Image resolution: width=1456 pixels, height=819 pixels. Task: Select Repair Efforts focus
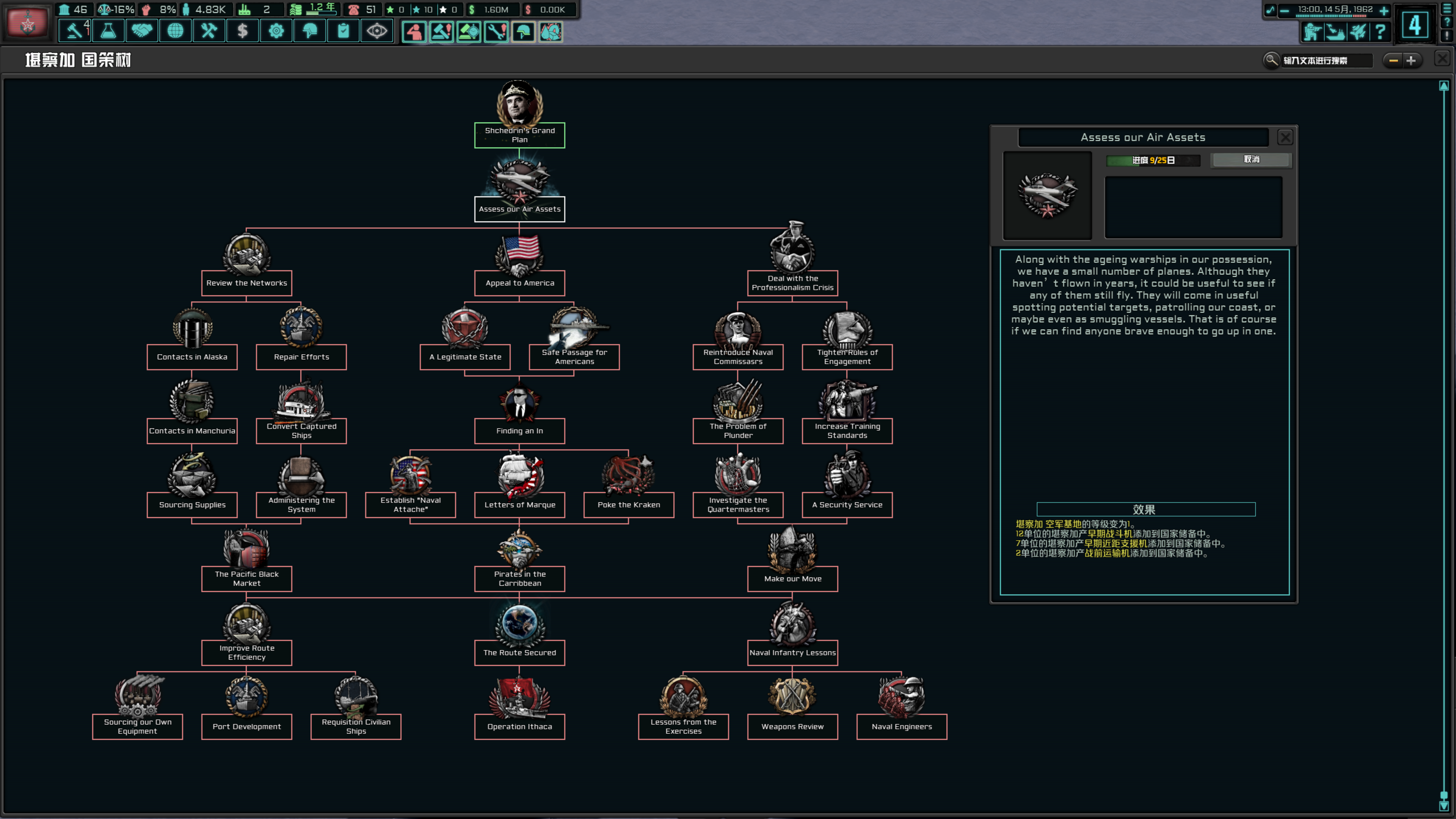[x=301, y=357]
